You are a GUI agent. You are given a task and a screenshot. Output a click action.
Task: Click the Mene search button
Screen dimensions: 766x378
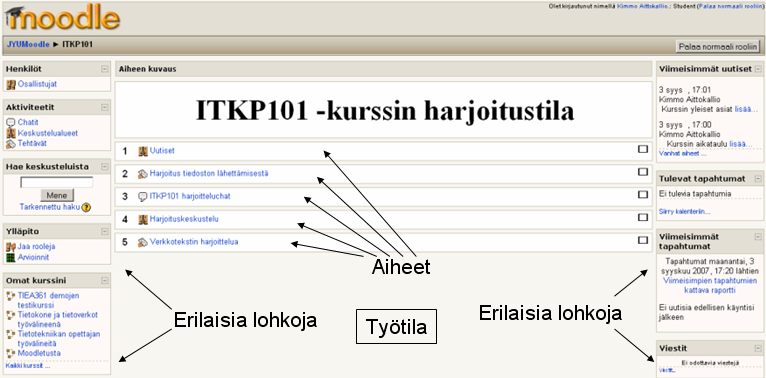[x=57, y=196]
